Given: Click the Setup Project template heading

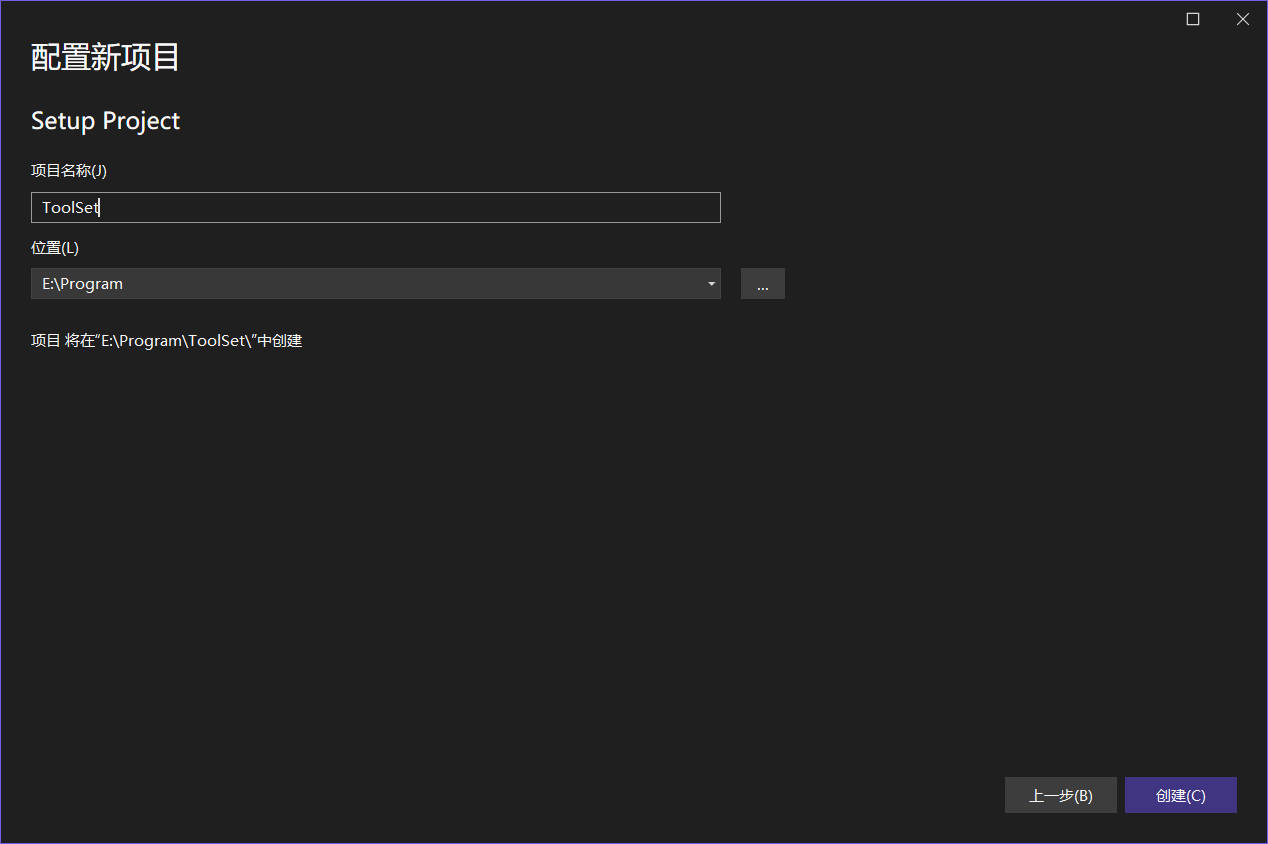Looking at the screenshot, I should pos(105,121).
